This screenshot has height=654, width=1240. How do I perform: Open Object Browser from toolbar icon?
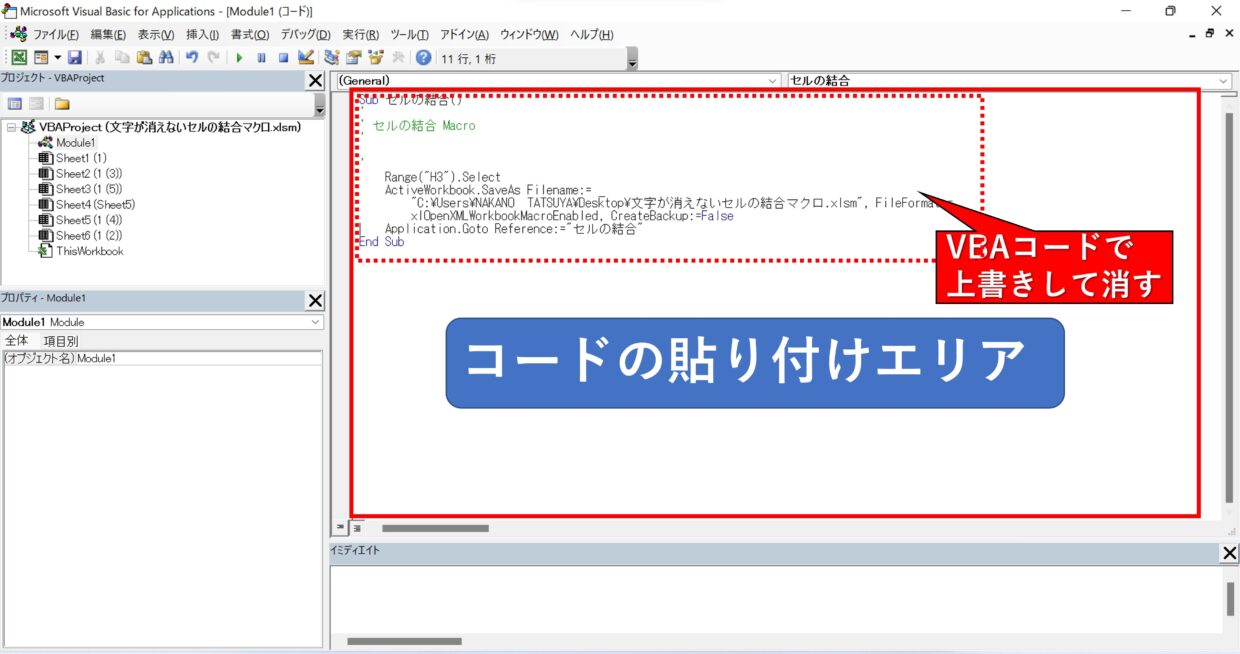[x=376, y=58]
